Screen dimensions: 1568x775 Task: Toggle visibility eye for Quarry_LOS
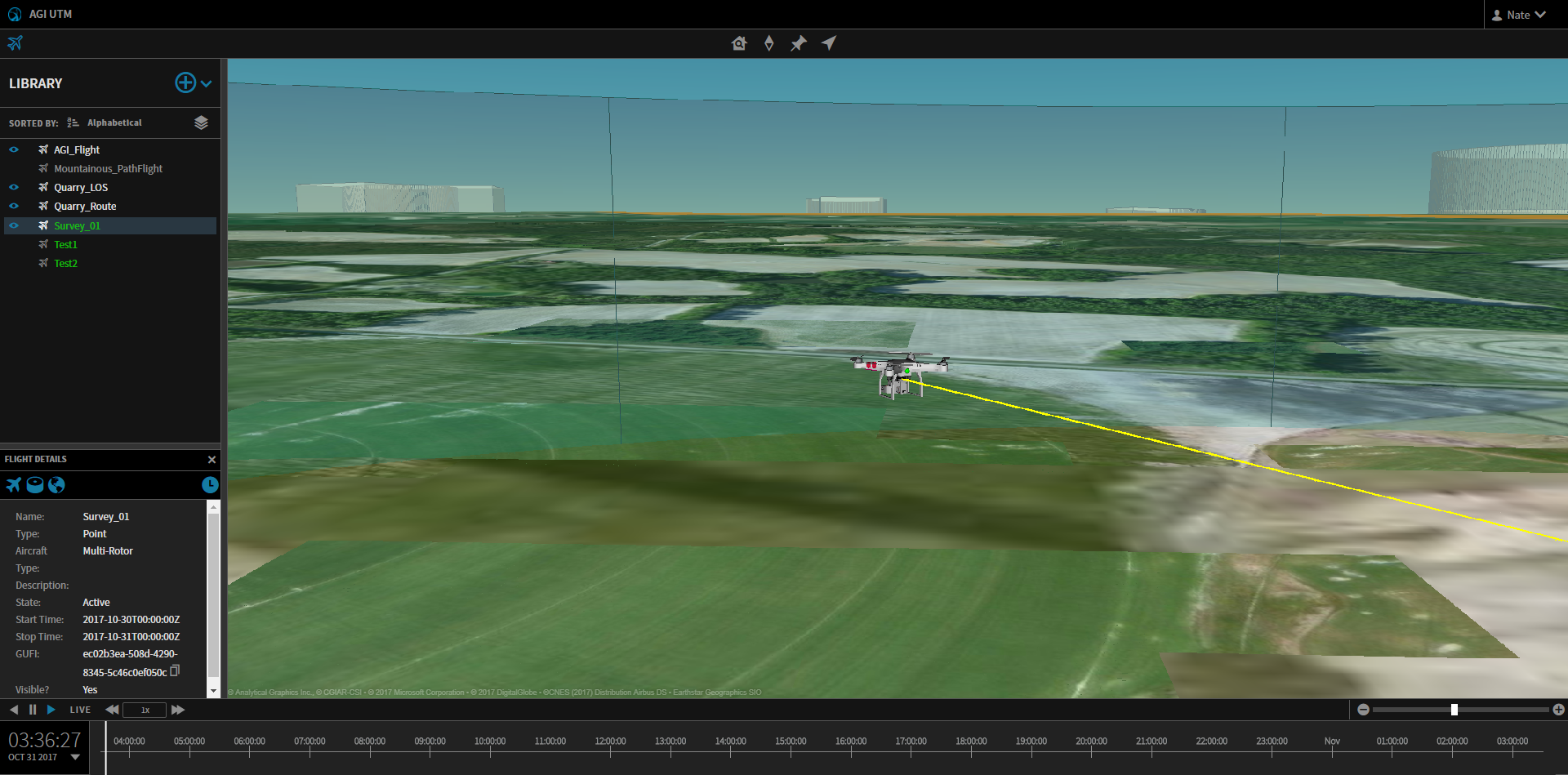pos(14,187)
